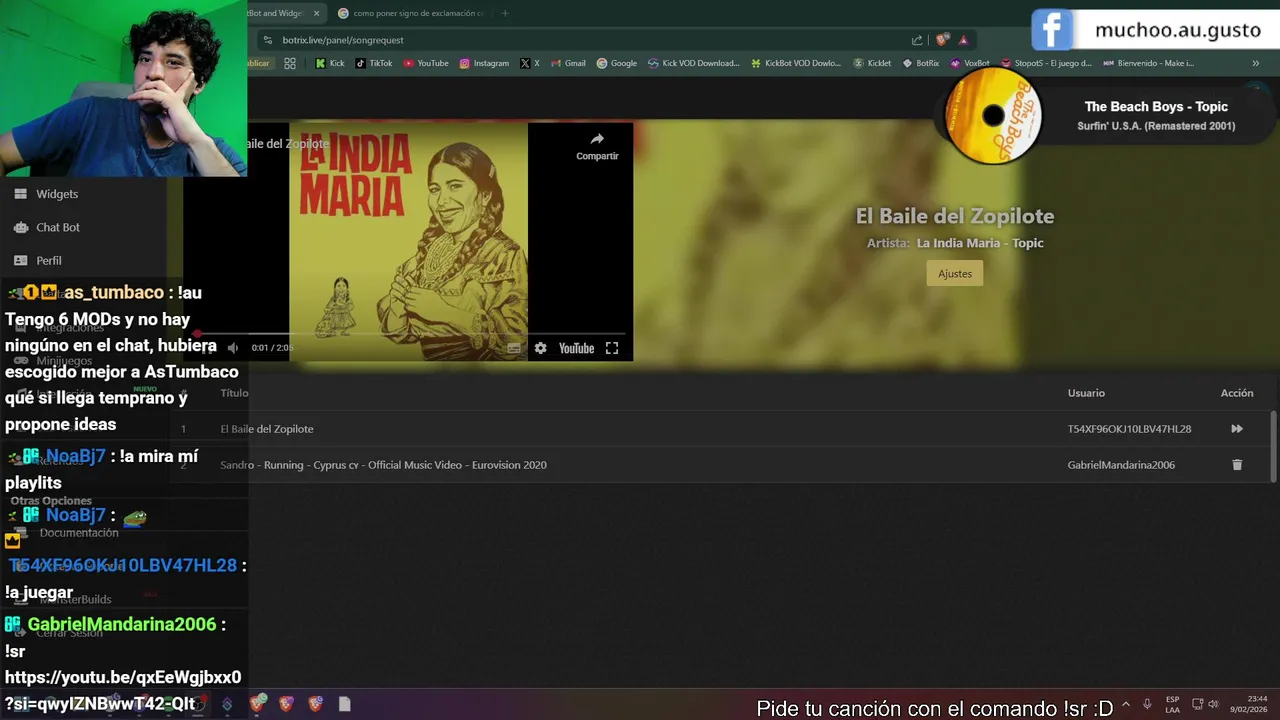Image resolution: width=1280 pixels, height=720 pixels.
Task: Open Documentación in the sidebar
Action: pos(79,533)
